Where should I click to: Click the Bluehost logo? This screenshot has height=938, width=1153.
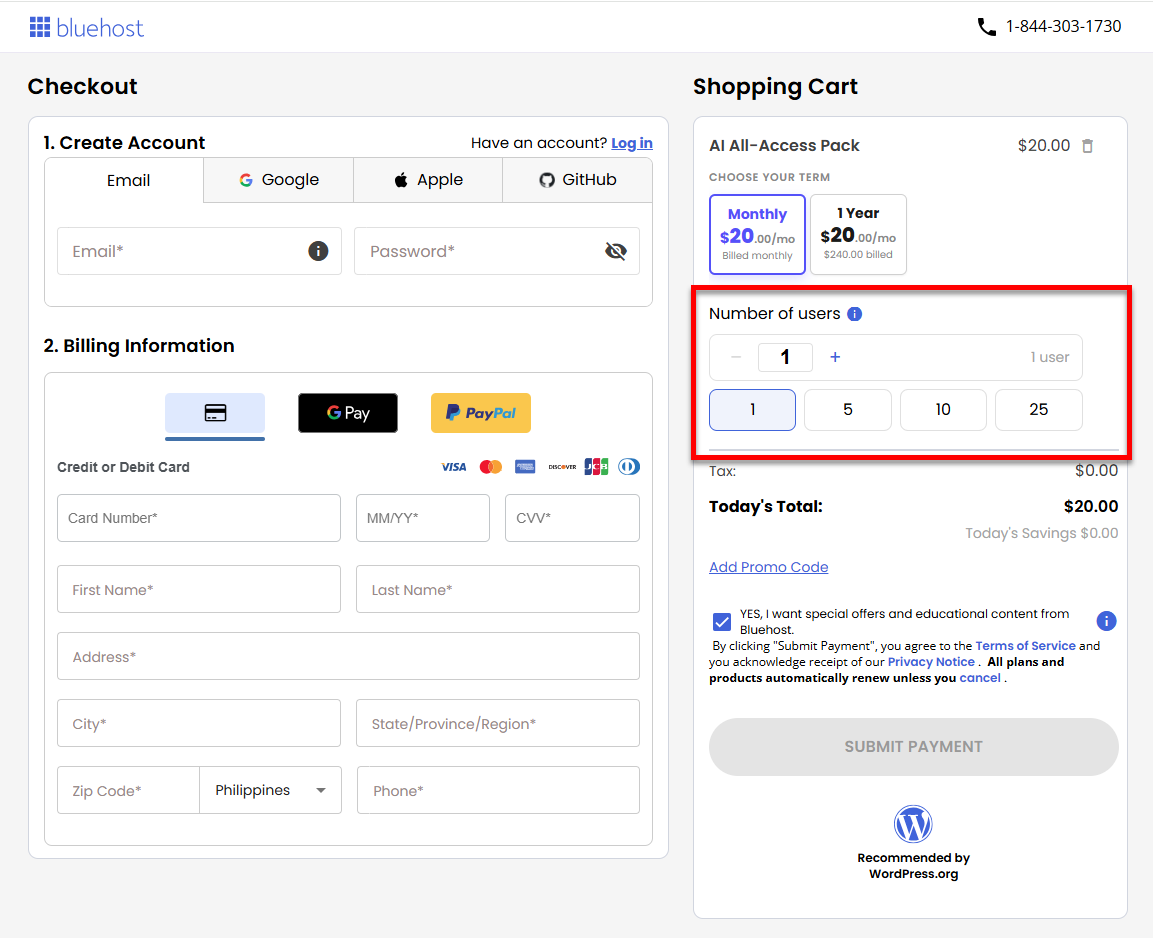pyautogui.click(x=87, y=28)
